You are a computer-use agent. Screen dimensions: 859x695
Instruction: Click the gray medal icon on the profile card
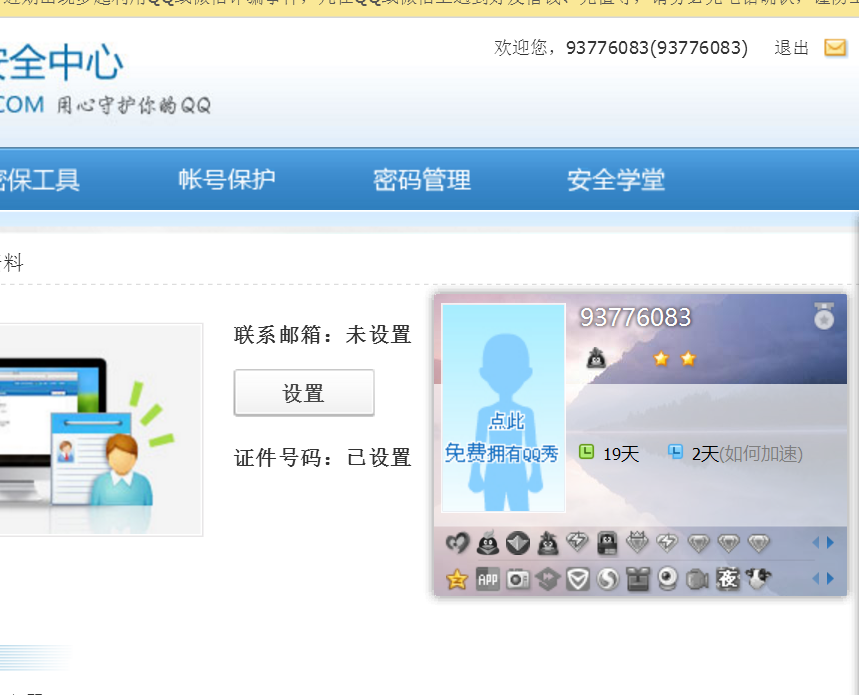coord(824,315)
